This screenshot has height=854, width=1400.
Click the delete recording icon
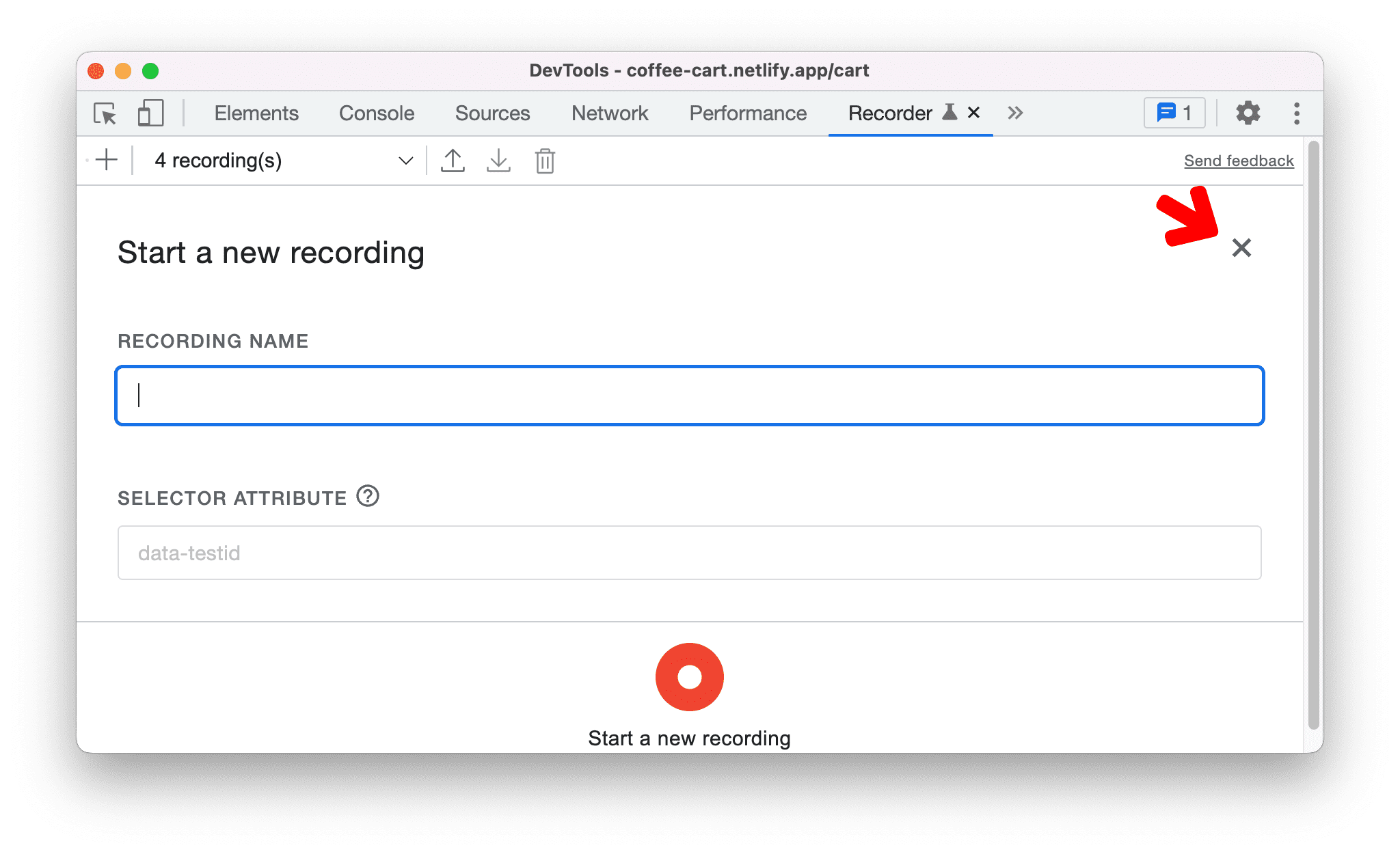[x=547, y=161]
